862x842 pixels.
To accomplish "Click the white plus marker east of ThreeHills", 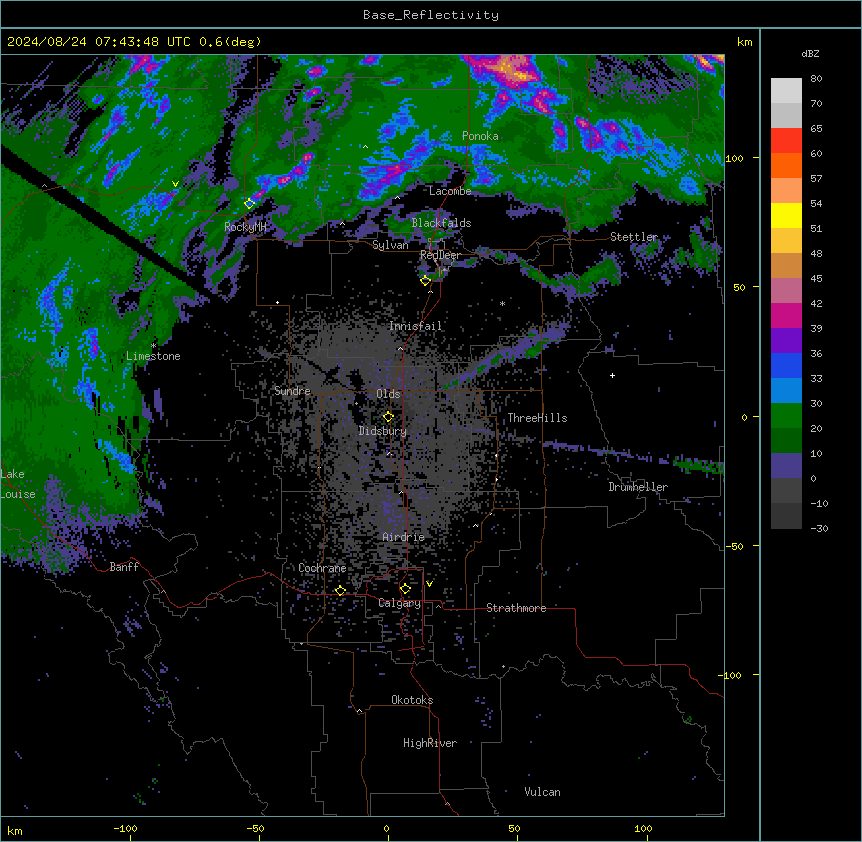I will click(612, 375).
